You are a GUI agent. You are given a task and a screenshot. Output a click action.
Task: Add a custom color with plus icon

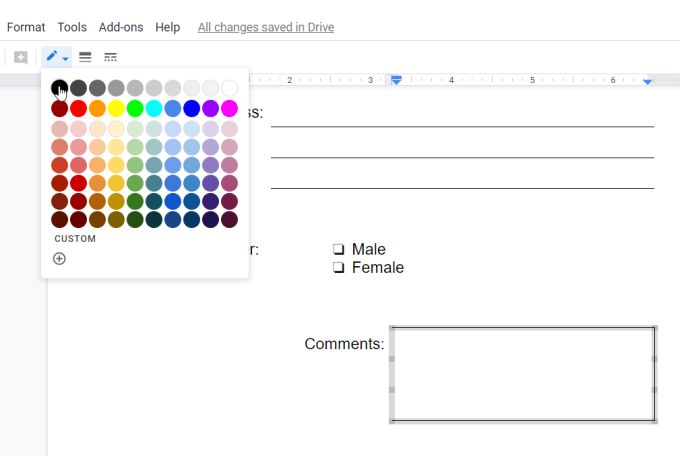tap(59, 259)
